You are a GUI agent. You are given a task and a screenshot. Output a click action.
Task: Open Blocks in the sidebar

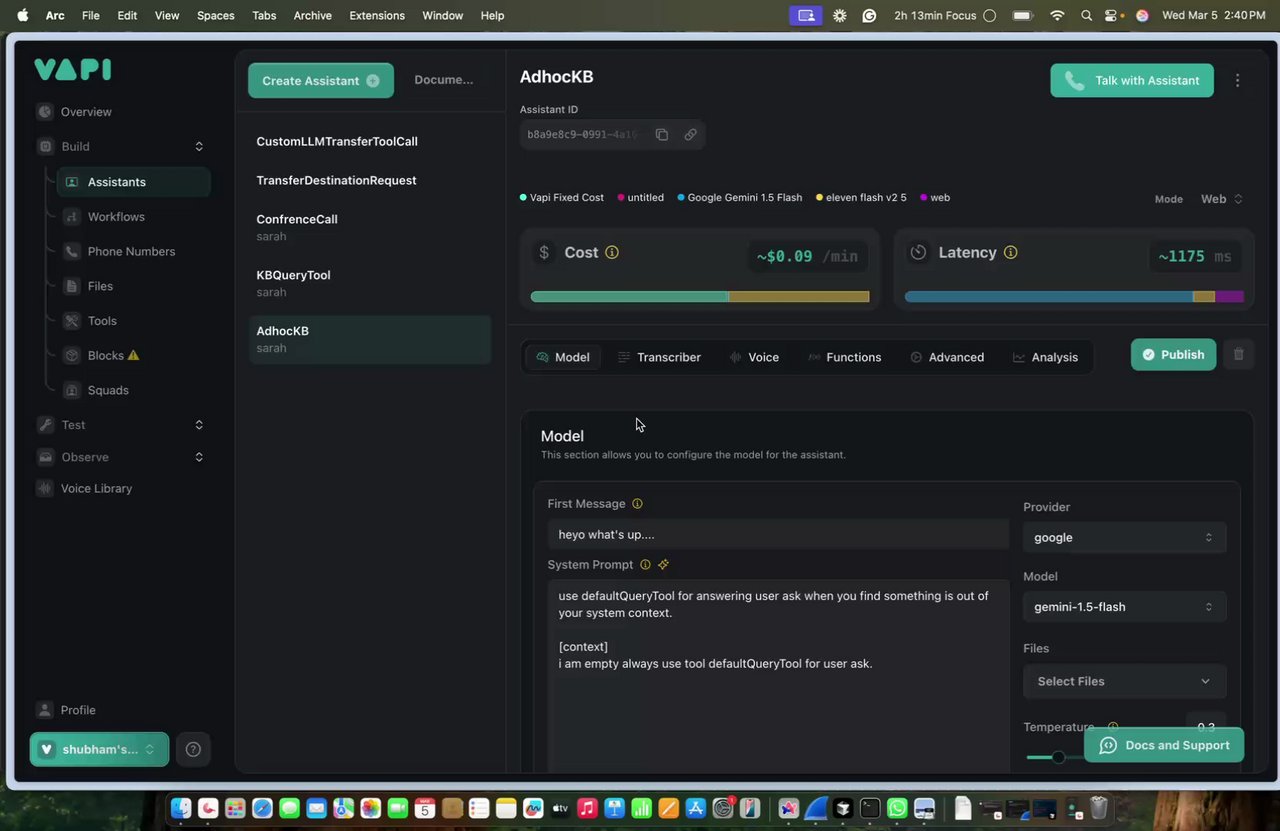105,355
